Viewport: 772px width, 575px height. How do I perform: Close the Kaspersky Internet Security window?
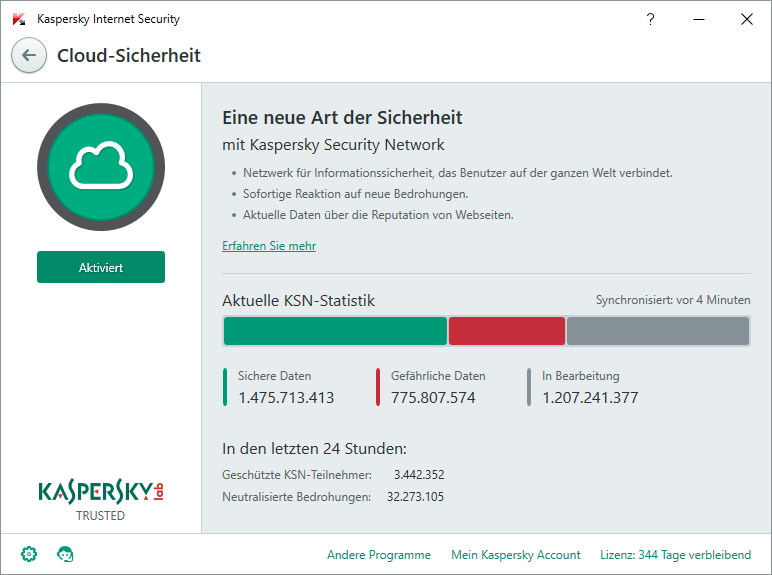coord(747,19)
